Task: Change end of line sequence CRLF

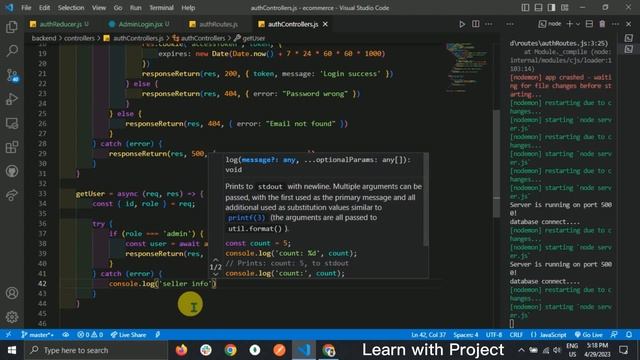Action: pyautogui.click(x=516, y=335)
